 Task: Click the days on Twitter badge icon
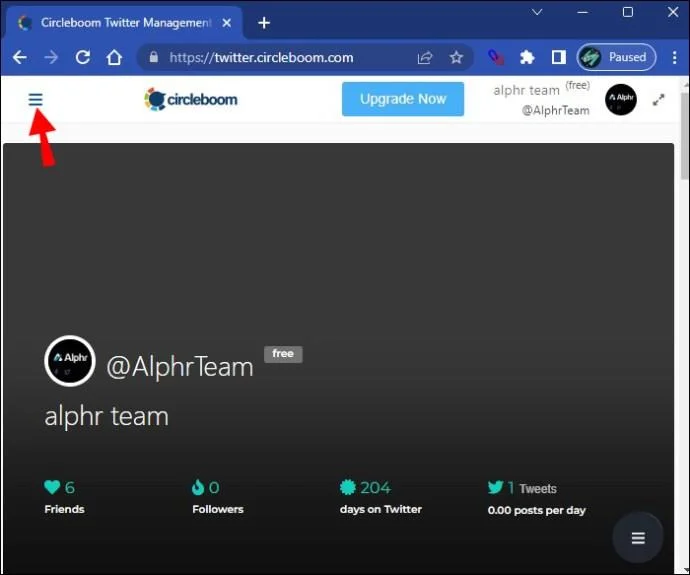pyautogui.click(x=348, y=487)
